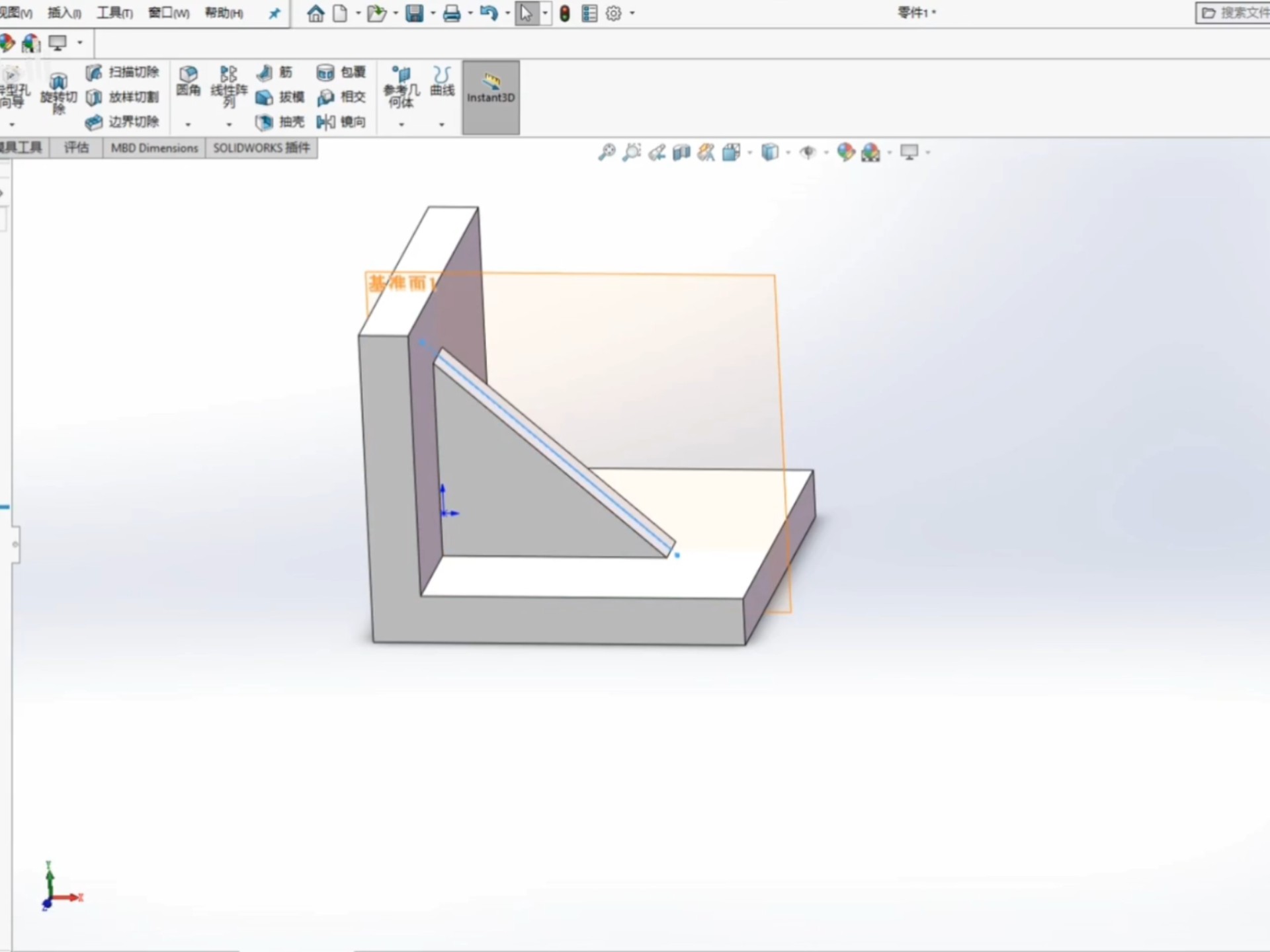
Task: Expand the 曲线 curves dropdown
Action: 442,124
